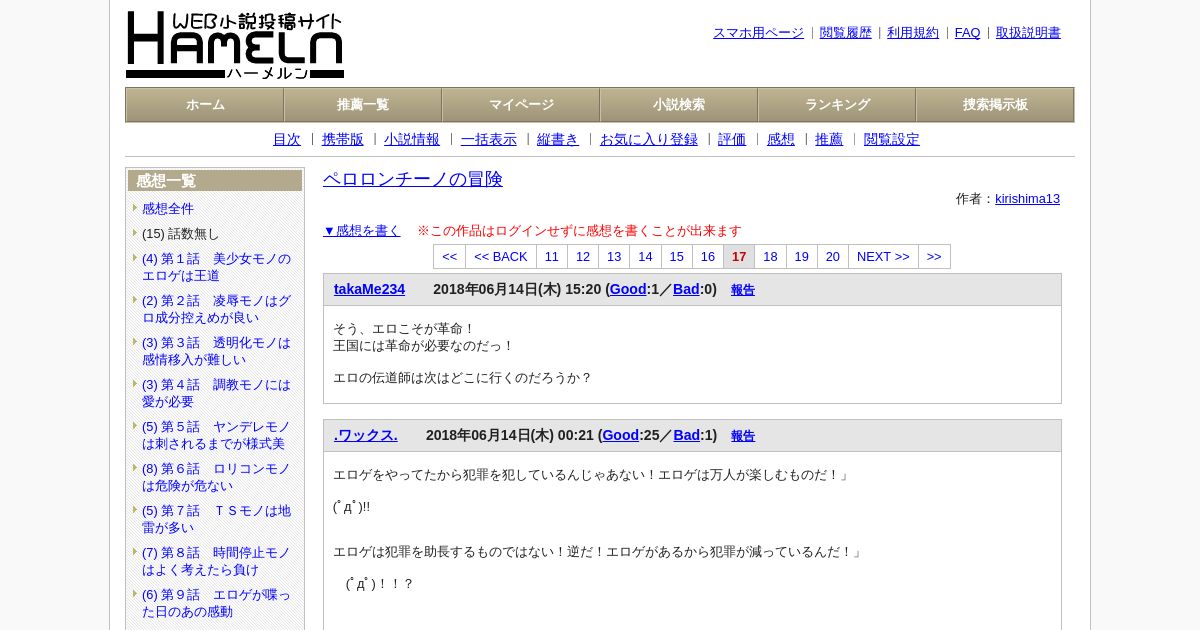Viewport: 1200px width, 630px height.
Task: Open the ランキング navigation tab
Action: 837,105
